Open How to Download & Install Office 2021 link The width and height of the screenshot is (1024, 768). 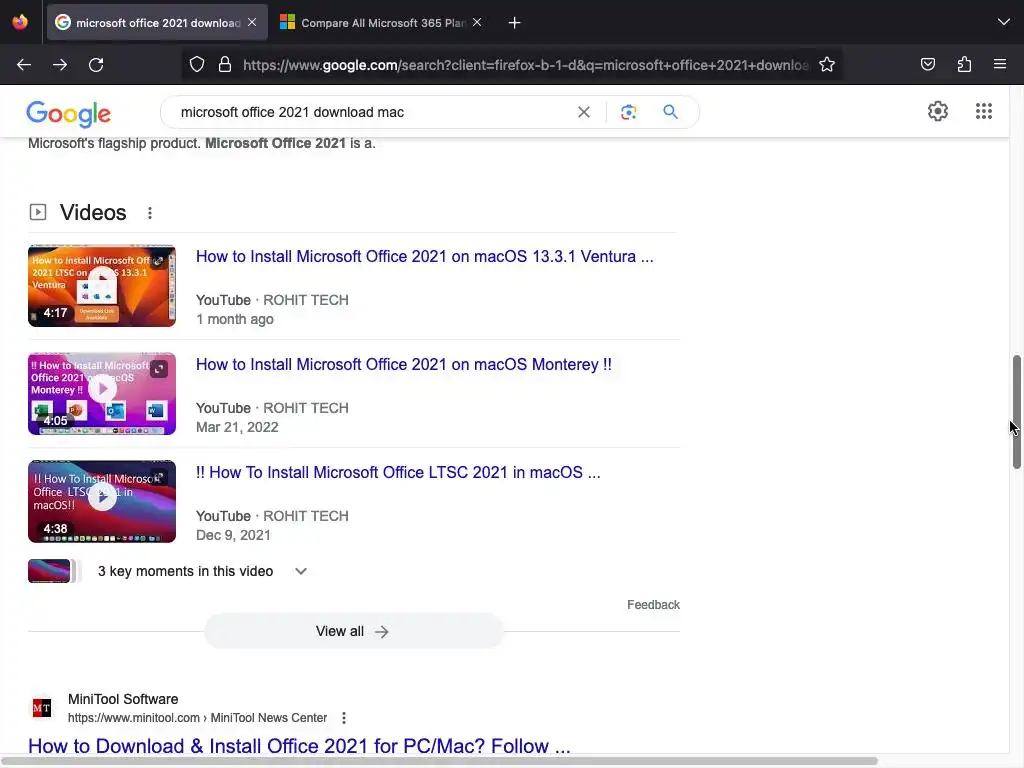pyautogui.click(x=299, y=746)
